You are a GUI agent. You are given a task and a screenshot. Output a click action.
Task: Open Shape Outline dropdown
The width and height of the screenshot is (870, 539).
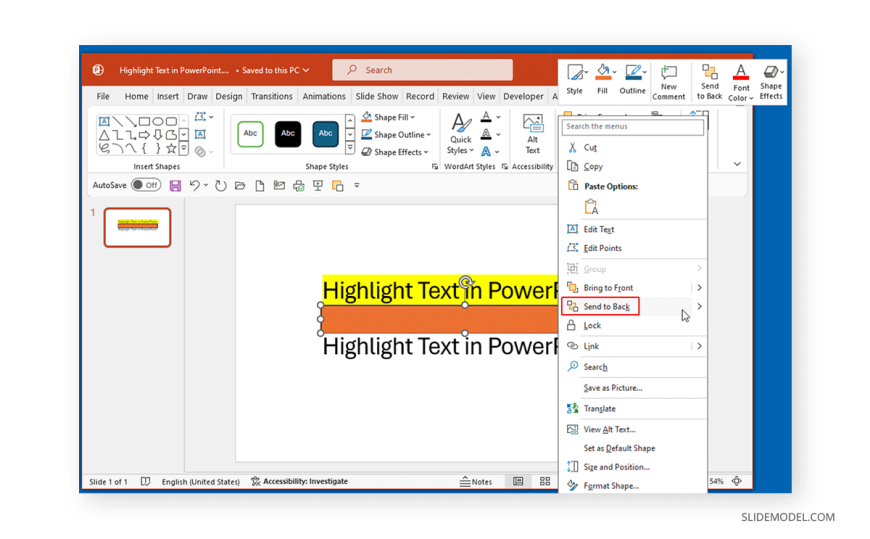click(x=396, y=134)
